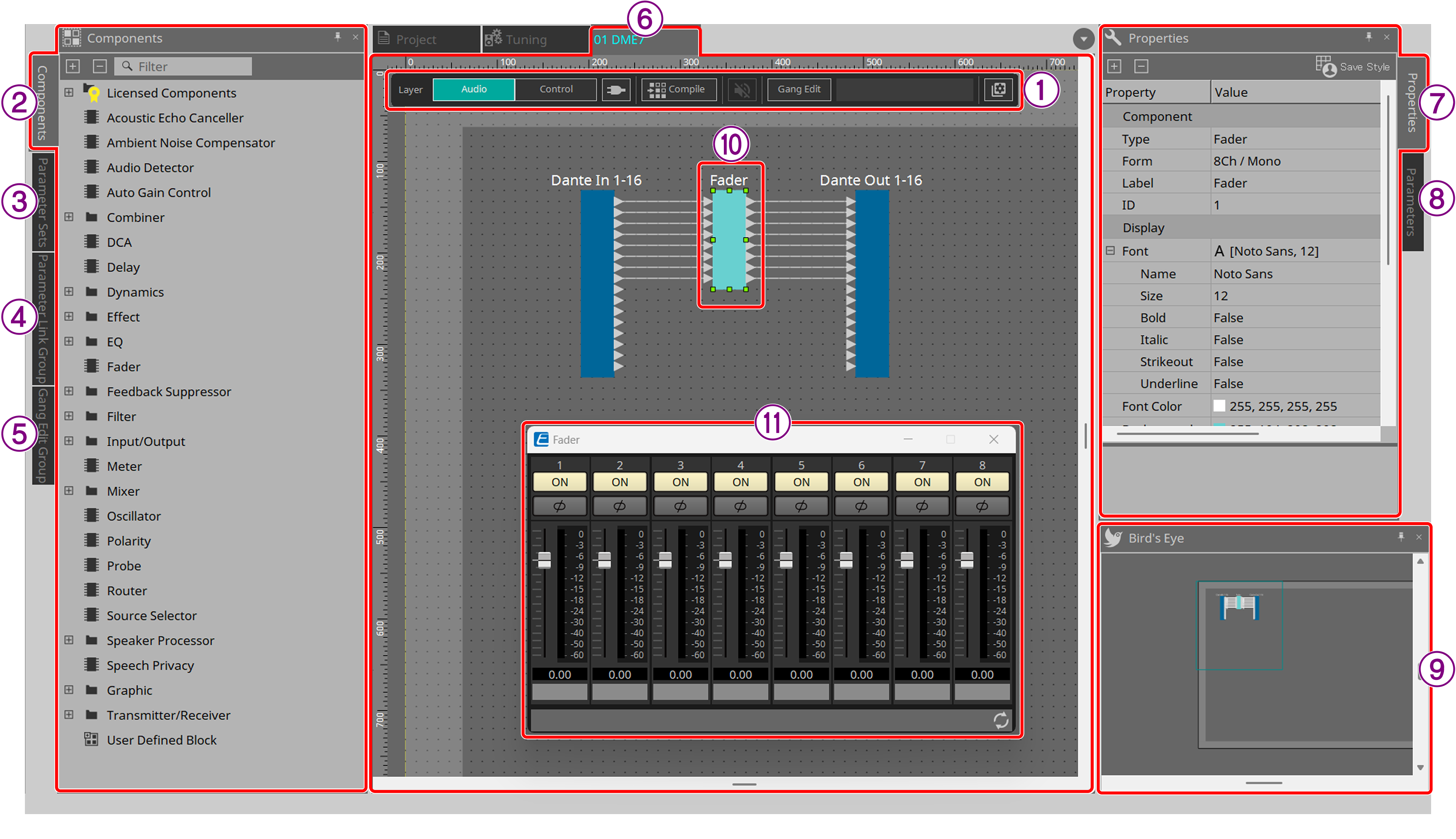
Task: Click the cable/port tool icon in toolbar
Action: pyautogui.click(x=616, y=89)
